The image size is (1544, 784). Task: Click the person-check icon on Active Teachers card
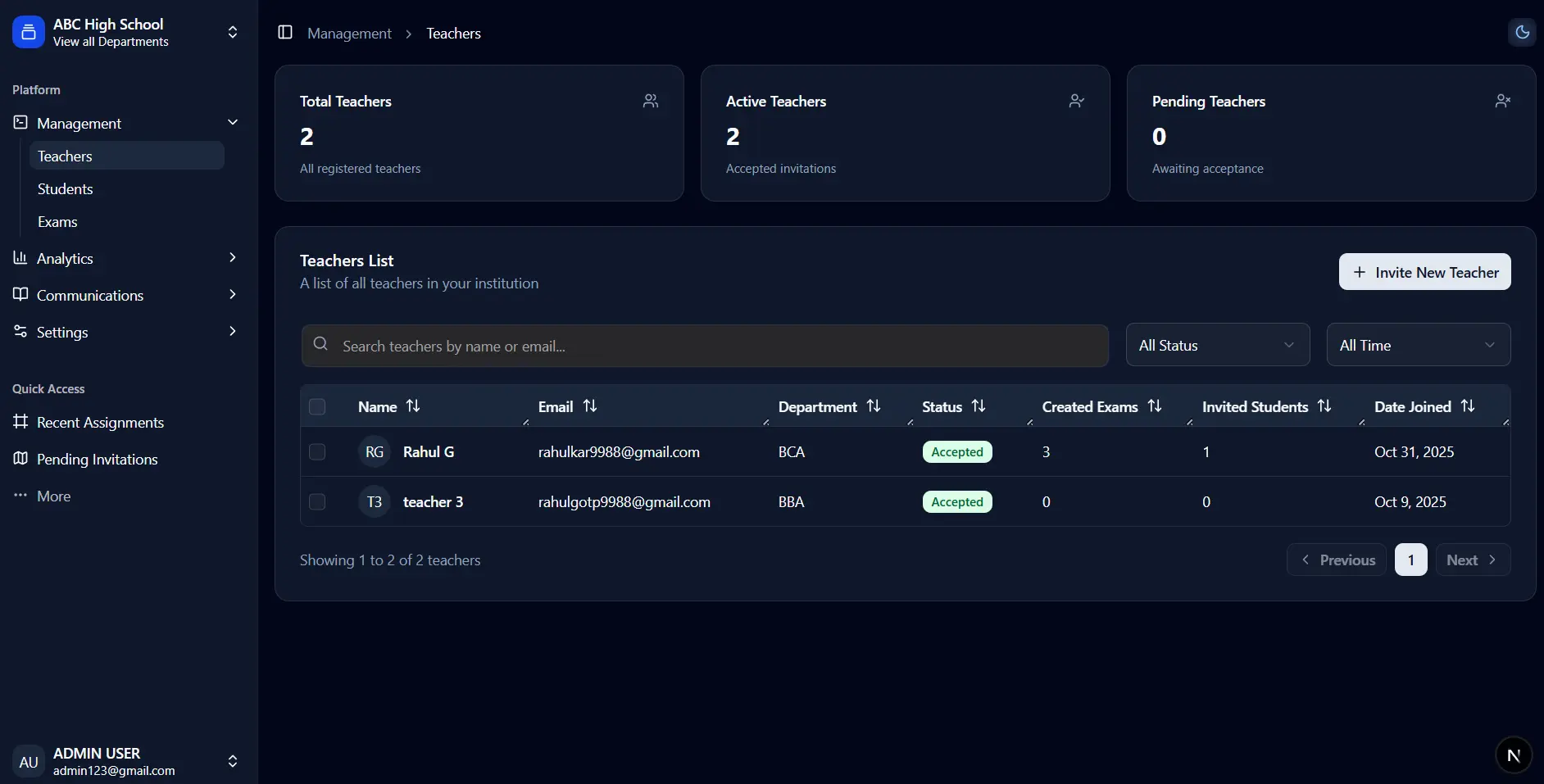click(x=1076, y=100)
